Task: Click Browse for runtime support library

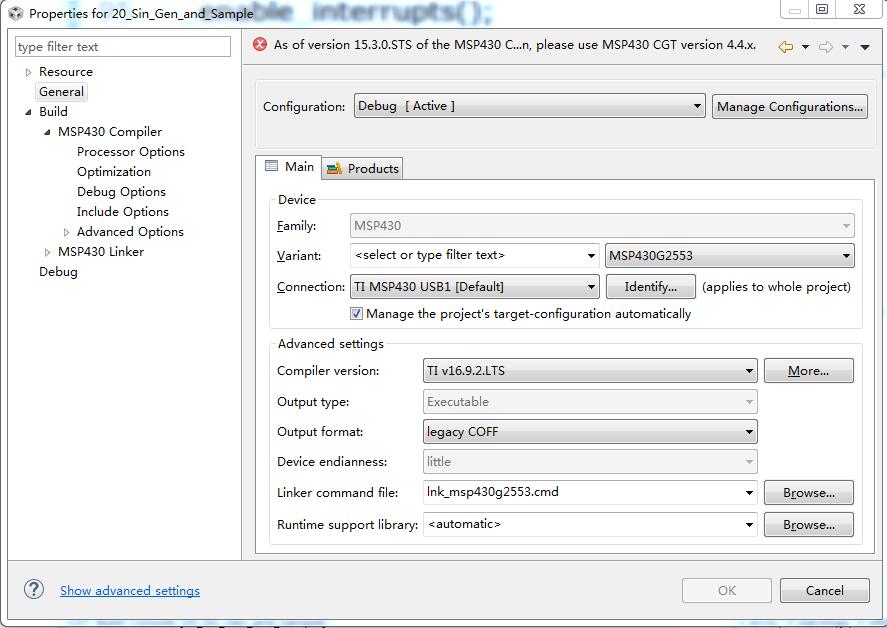Action: point(808,524)
